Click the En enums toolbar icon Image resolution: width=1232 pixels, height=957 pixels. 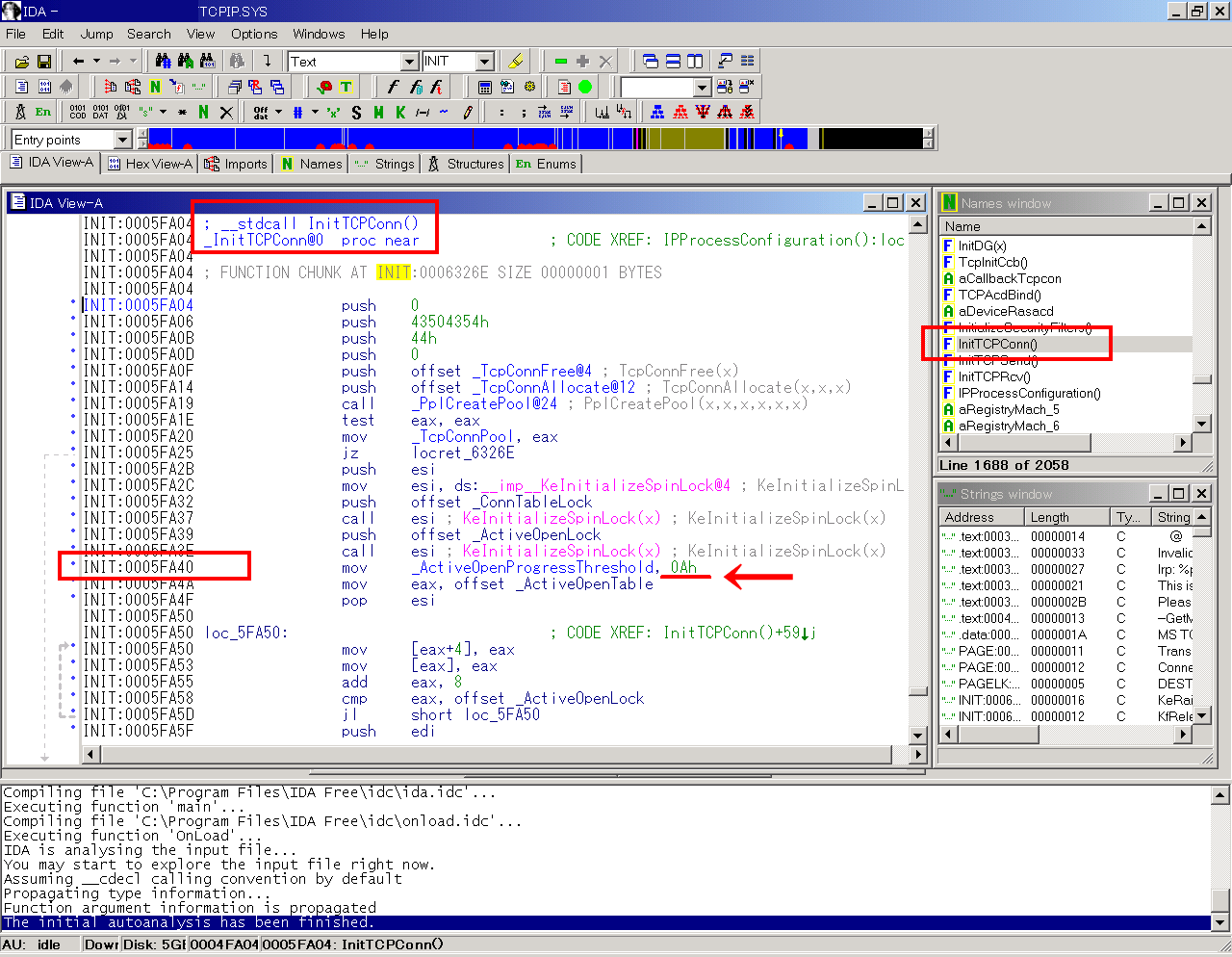[x=41, y=112]
